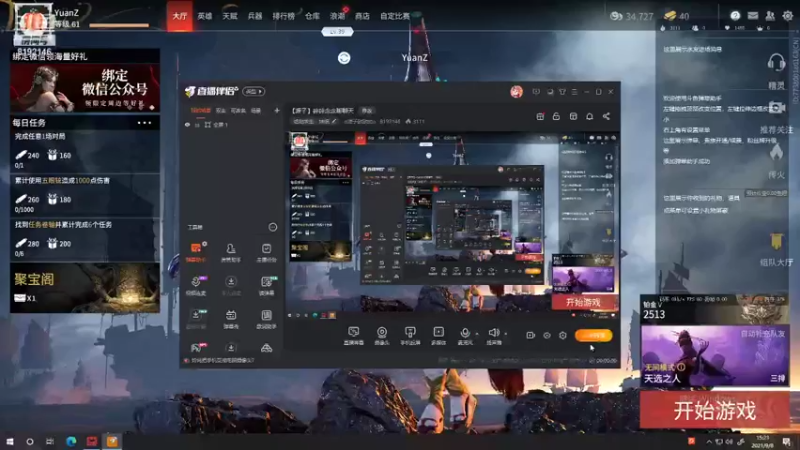Show hidden tray icons chevron
Screen dimensions: 800x450
click(709, 441)
